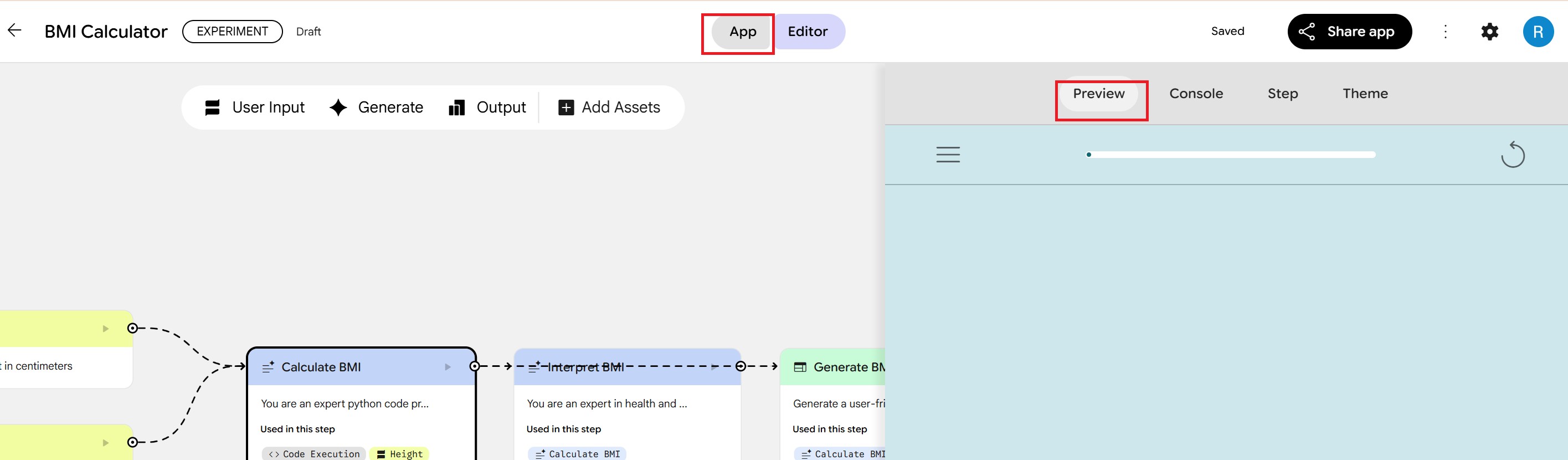Click the Share app button
The image size is (1568, 460).
pyautogui.click(x=1349, y=32)
